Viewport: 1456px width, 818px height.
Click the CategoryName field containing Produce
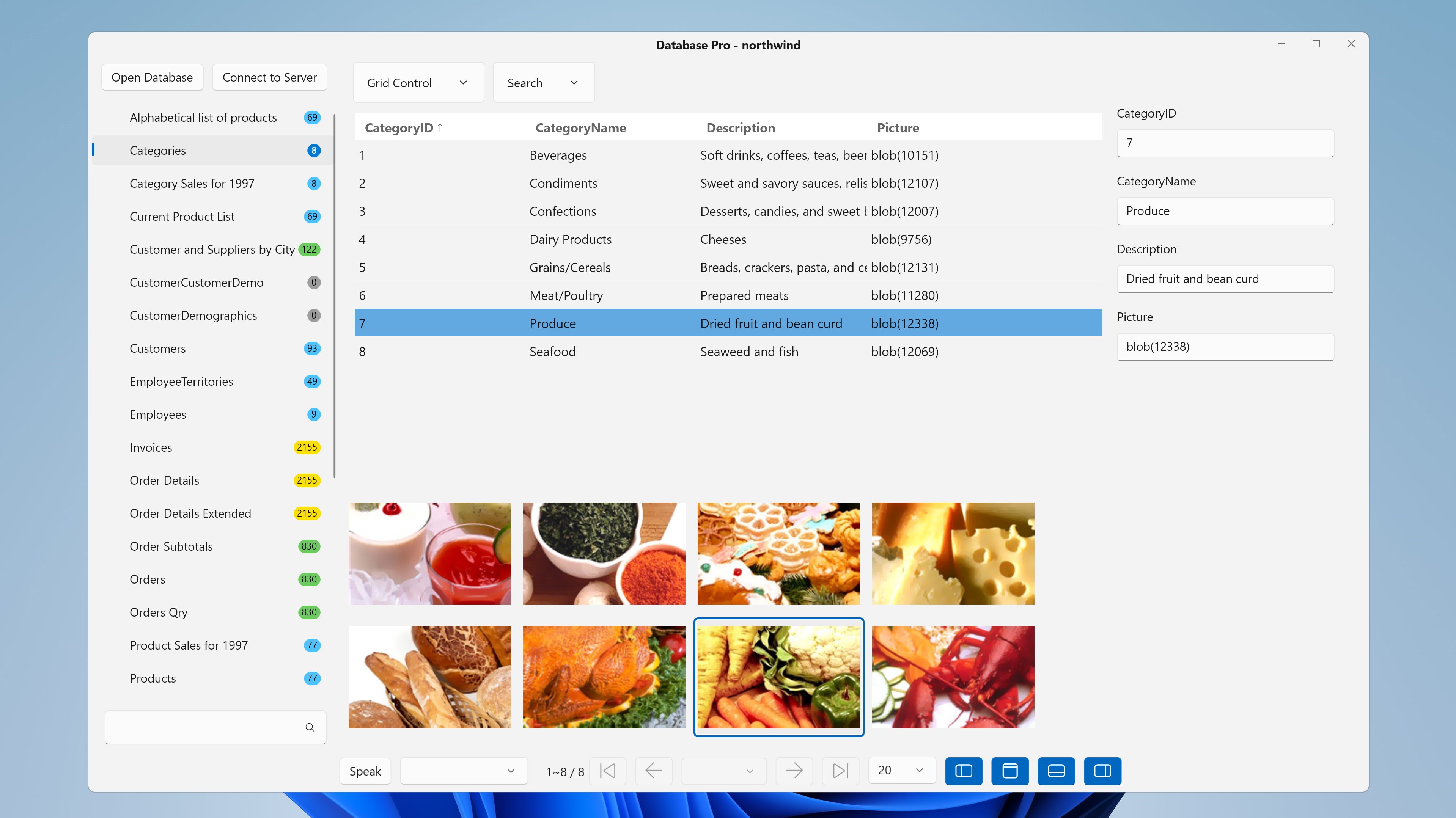[x=1225, y=211]
